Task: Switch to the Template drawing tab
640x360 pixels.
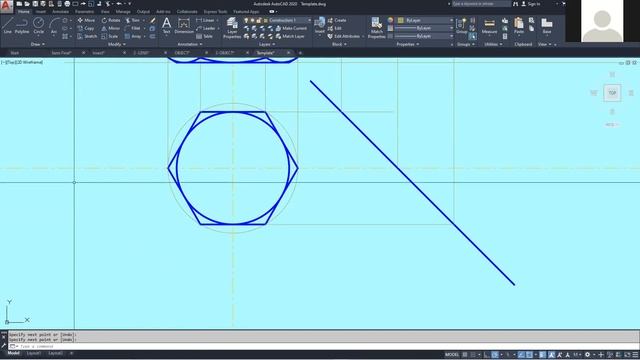Action: 266,53
